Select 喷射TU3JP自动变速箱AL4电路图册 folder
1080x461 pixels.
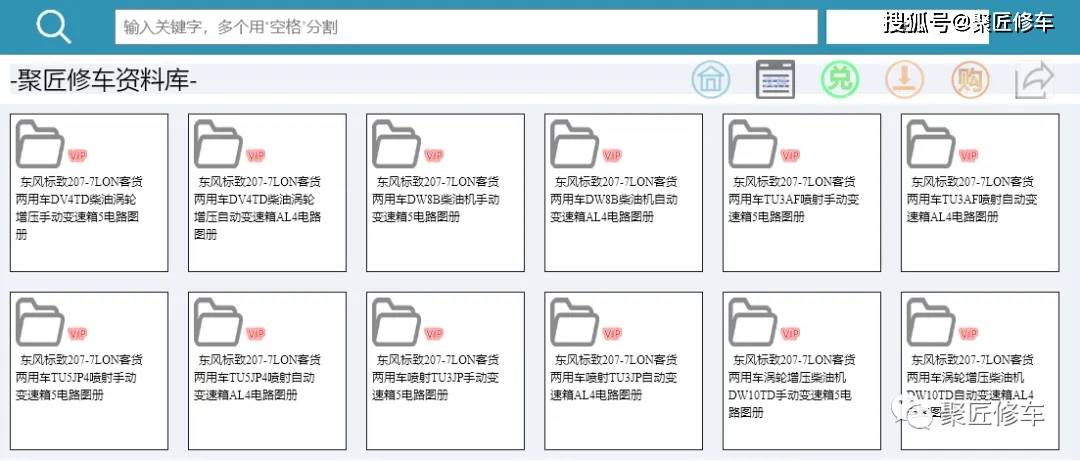(x=623, y=371)
